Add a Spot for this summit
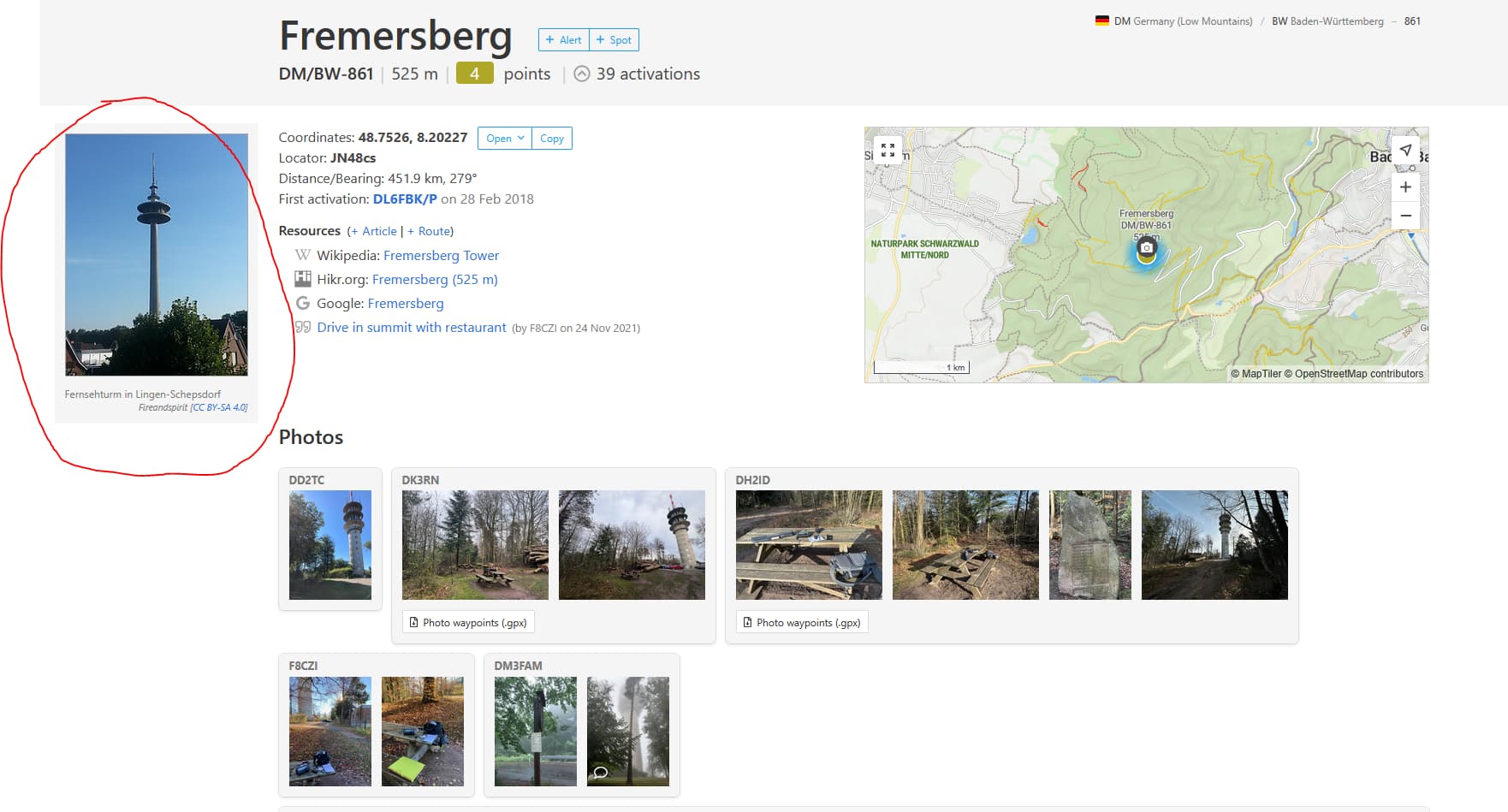Image resolution: width=1508 pixels, height=812 pixels. [614, 39]
